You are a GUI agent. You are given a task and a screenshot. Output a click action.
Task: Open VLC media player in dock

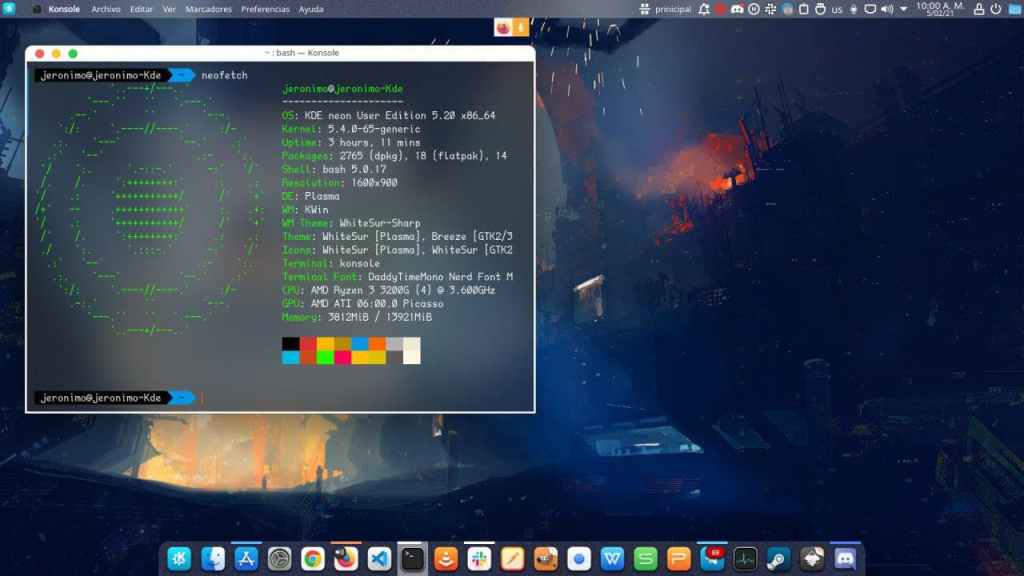(445, 558)
